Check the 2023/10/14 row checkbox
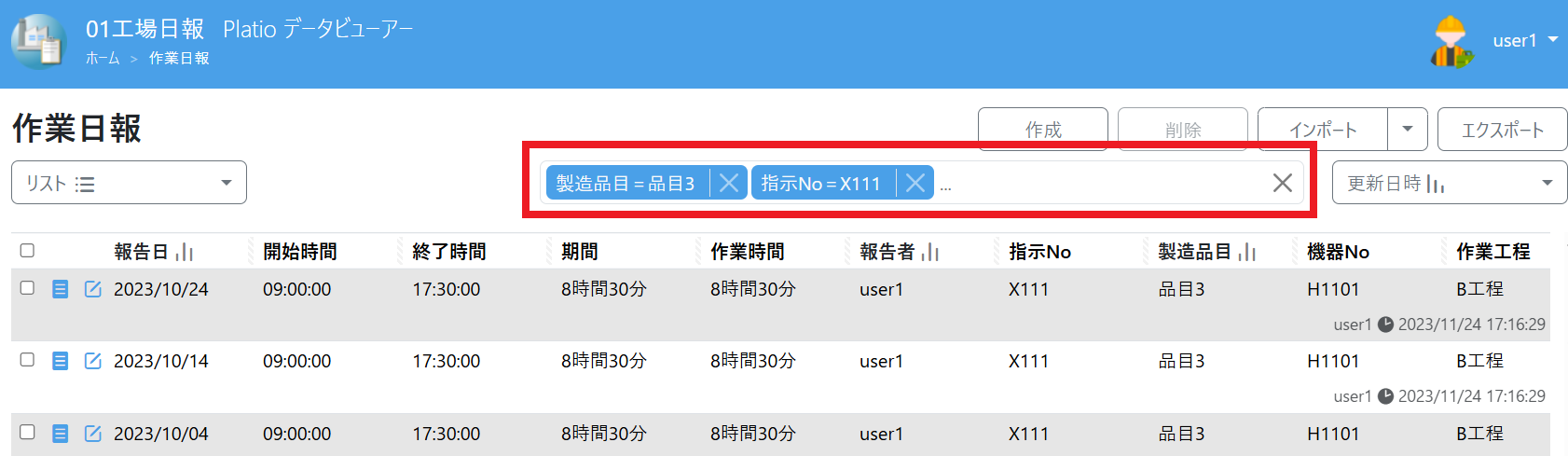 point(27,360)
